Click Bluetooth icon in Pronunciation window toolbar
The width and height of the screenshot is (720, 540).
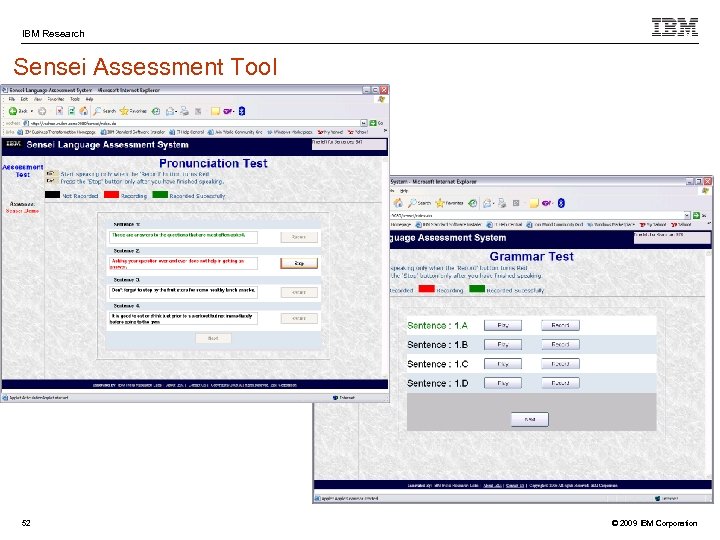point(242,111)
